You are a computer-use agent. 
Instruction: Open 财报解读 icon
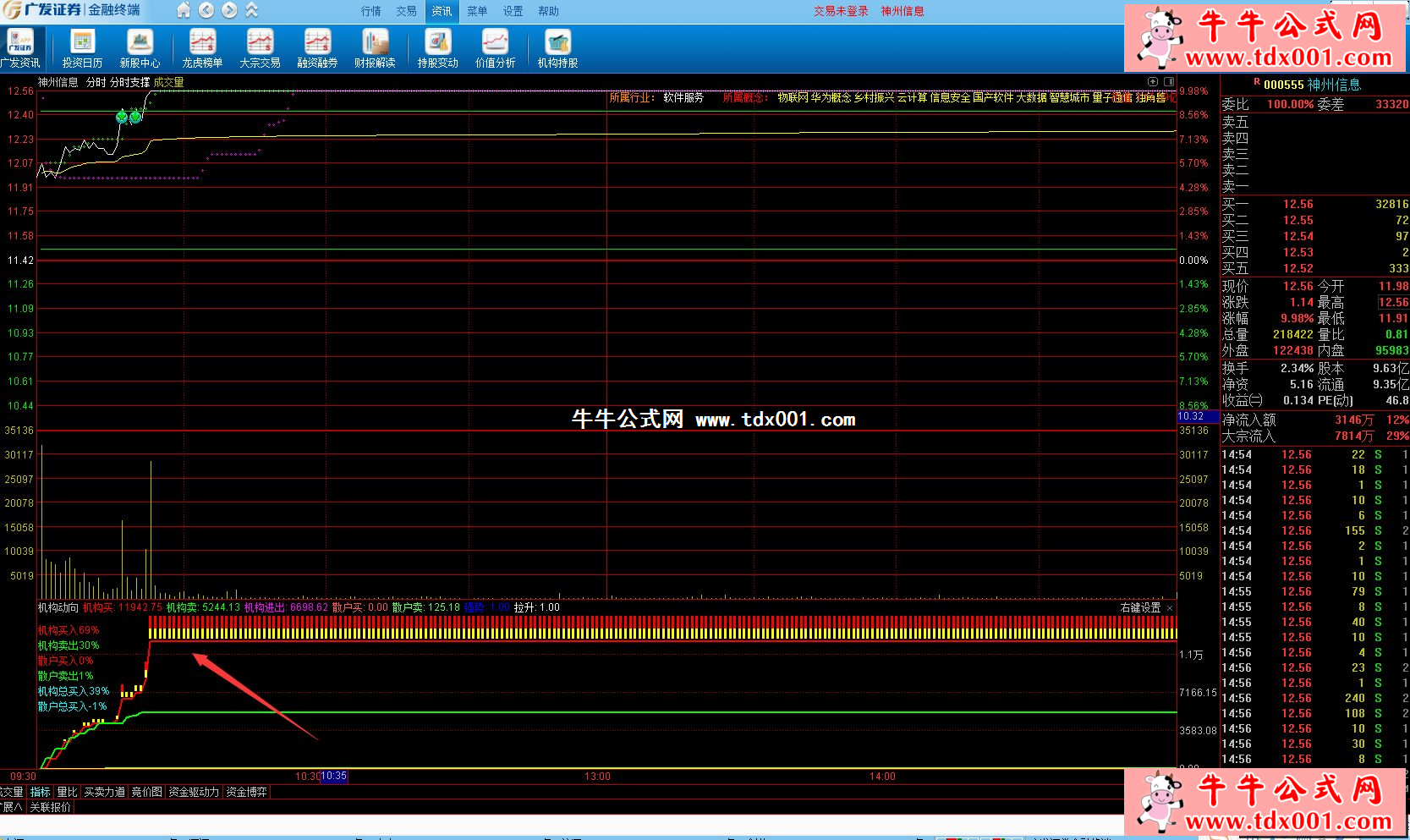pos(375,49)
